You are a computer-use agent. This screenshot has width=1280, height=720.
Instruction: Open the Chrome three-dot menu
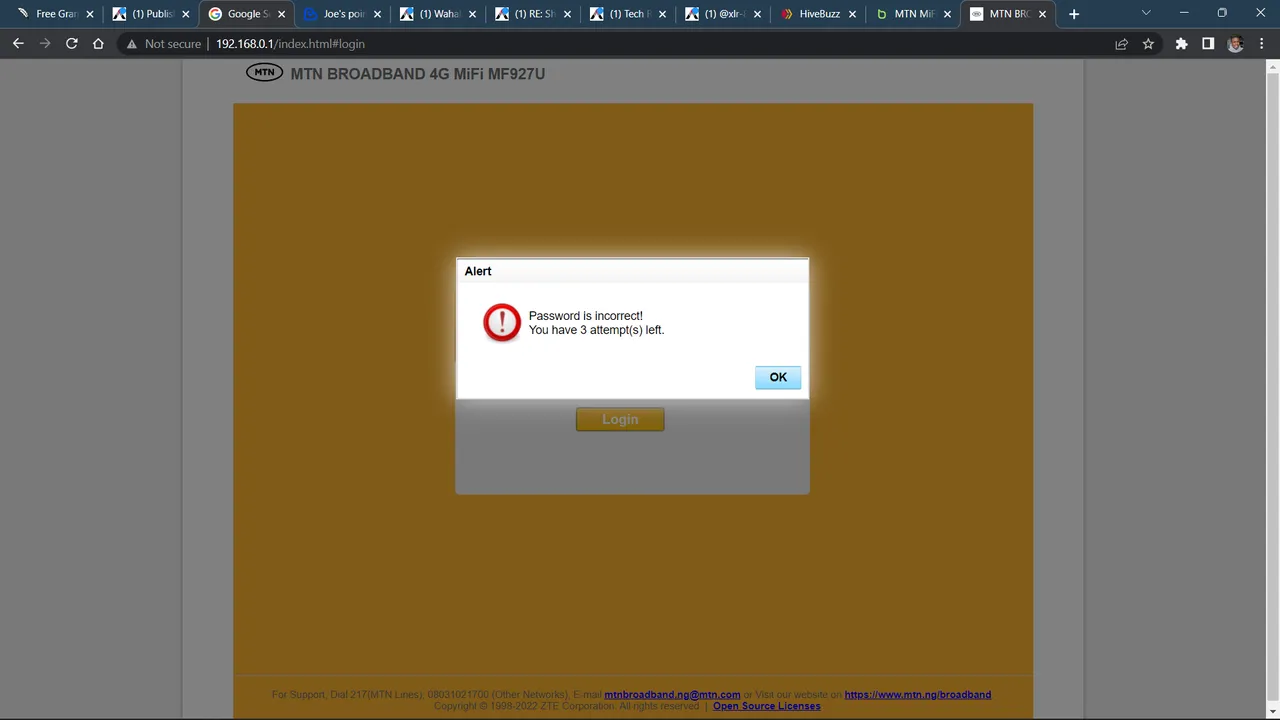1261,44
